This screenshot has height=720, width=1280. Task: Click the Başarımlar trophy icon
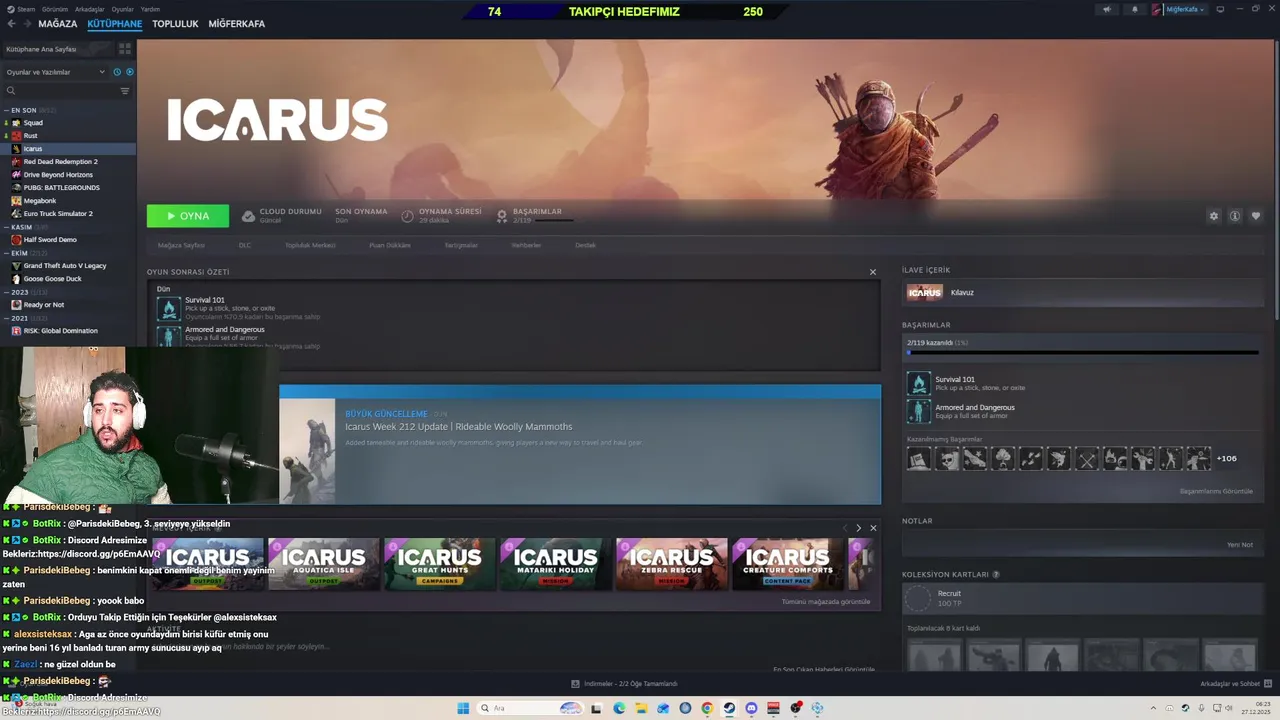(x=502, y=216)
